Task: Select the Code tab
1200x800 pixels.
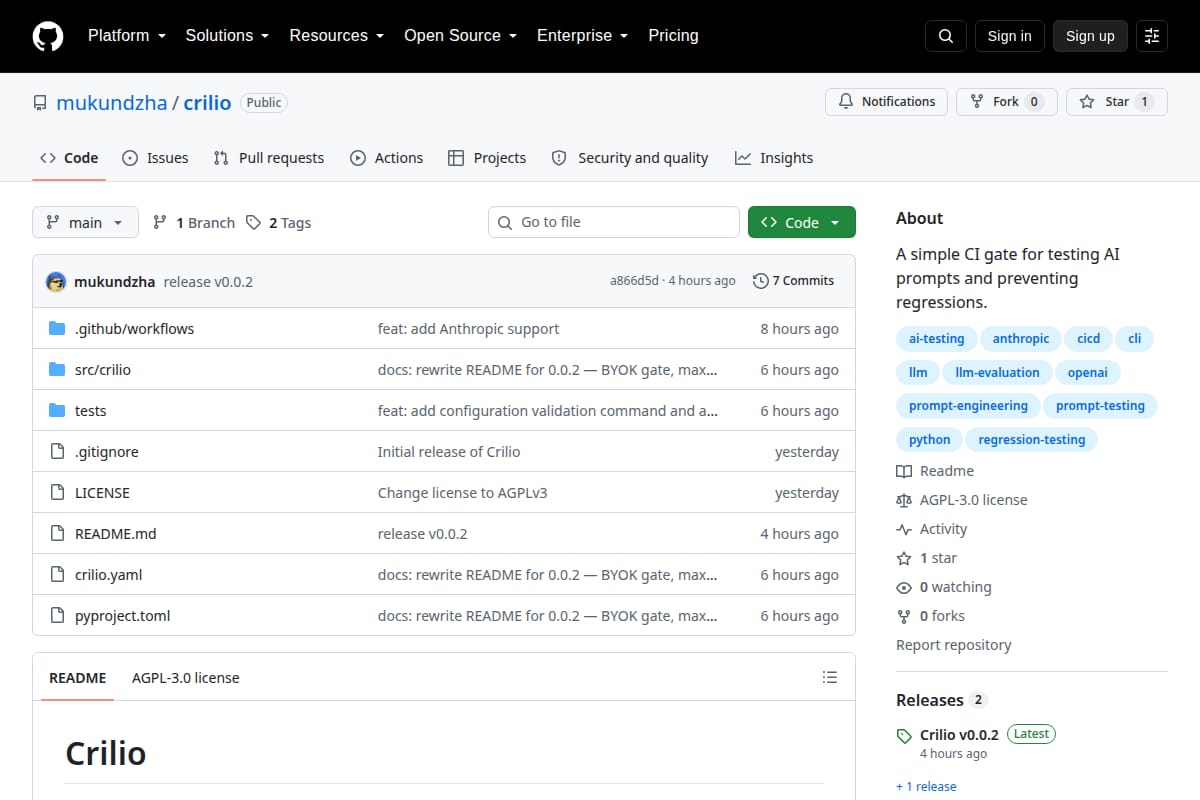Action: [x=69, y=158]
